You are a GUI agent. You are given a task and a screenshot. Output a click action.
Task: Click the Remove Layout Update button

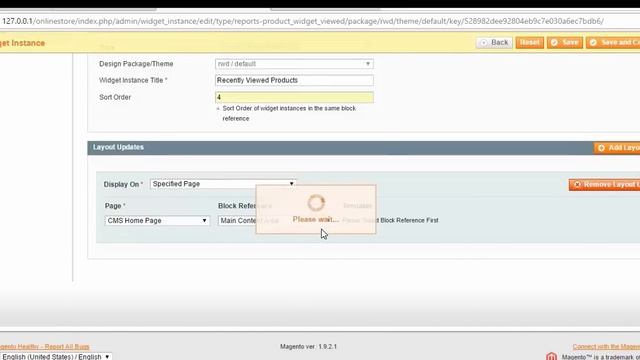tap(604, 184)
